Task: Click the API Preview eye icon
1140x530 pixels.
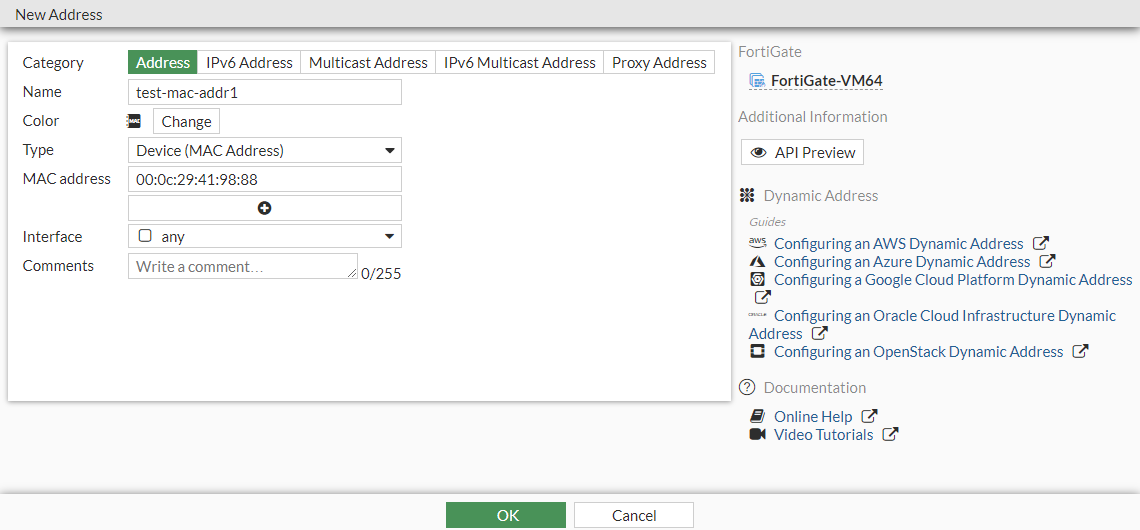Action: click(x=759, y=152)
